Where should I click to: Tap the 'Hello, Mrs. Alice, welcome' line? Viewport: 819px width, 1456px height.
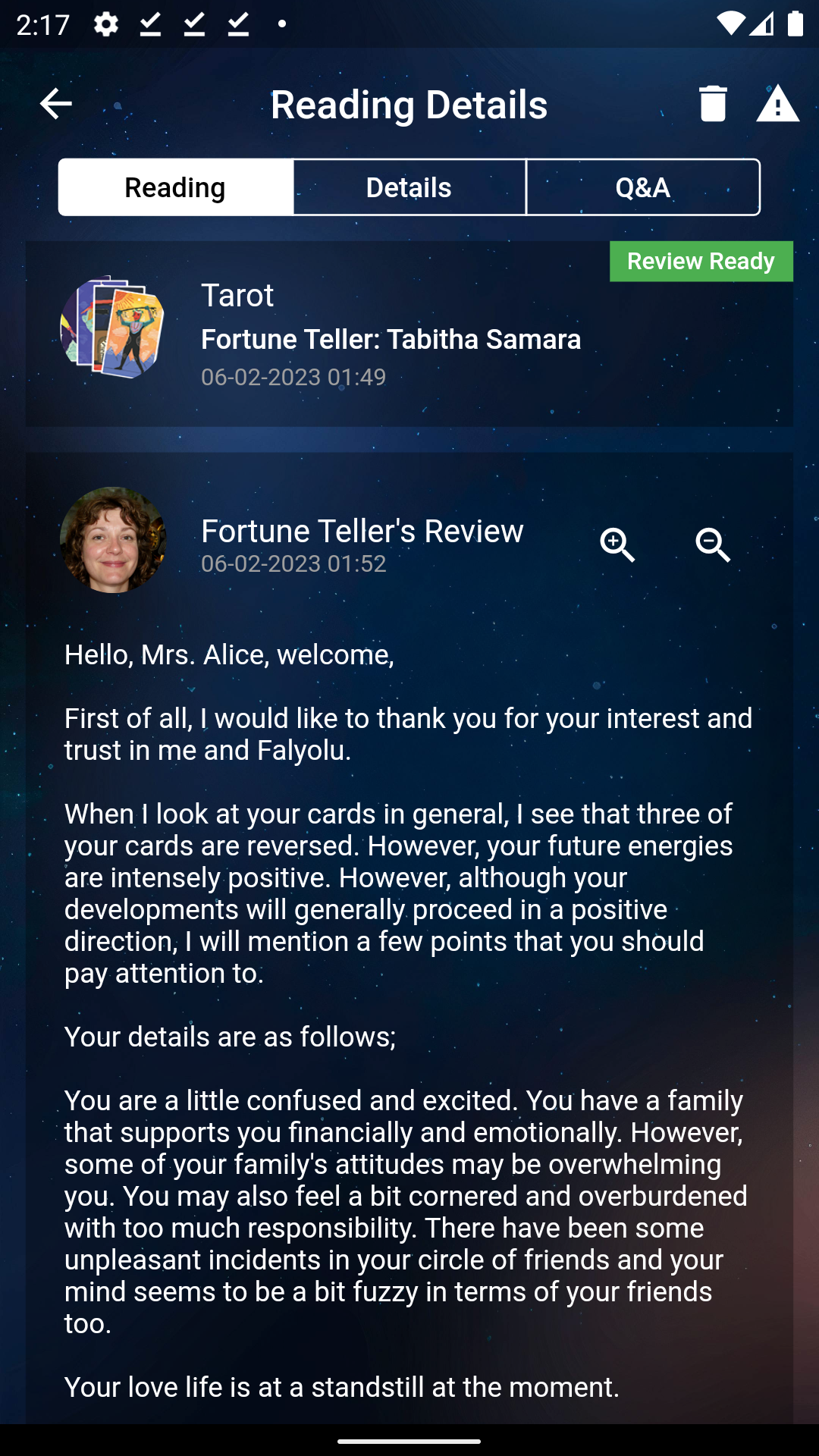(229, 654)
